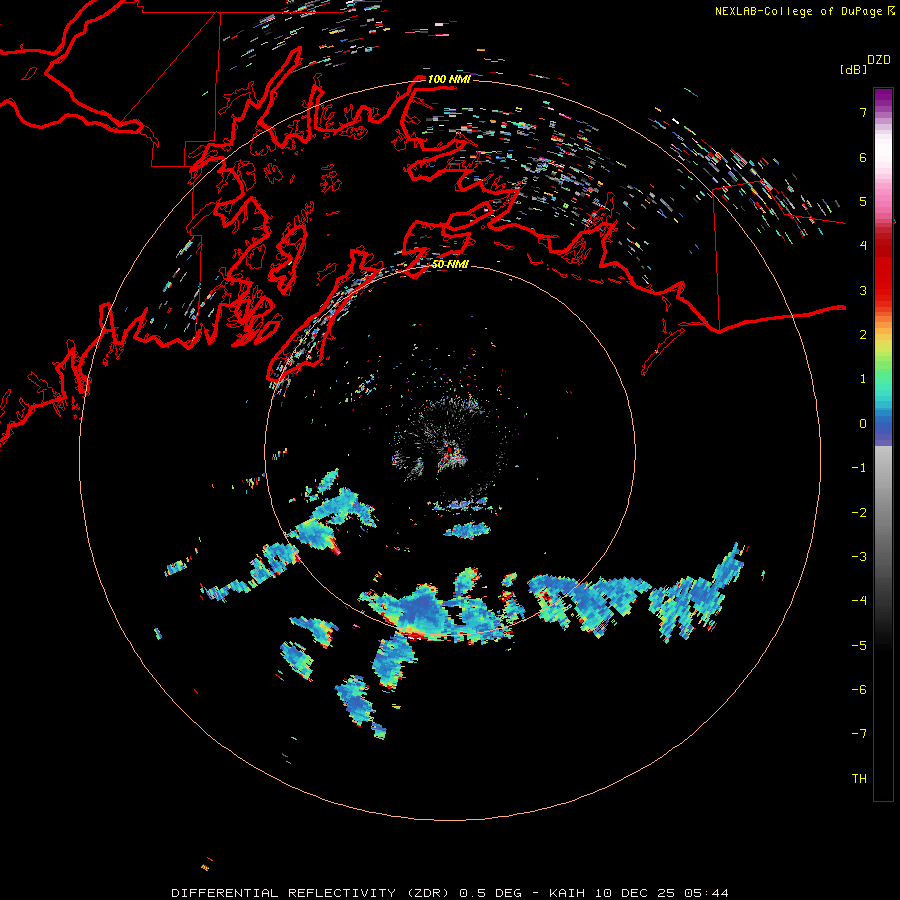The image size is (900, 900).
Task: Pick the purple top end of colorbar
Action: click(883, 95)
